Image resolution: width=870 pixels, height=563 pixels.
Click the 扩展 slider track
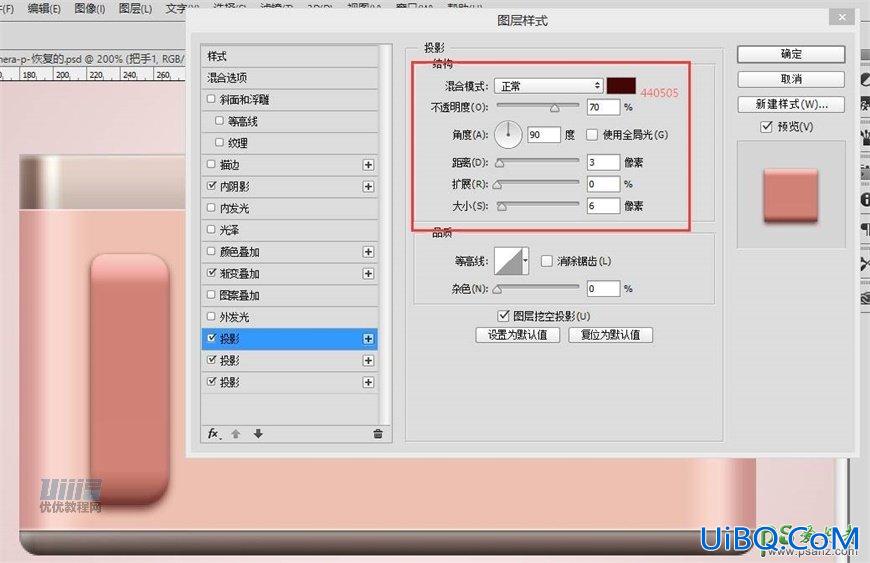tap(537, 182)
